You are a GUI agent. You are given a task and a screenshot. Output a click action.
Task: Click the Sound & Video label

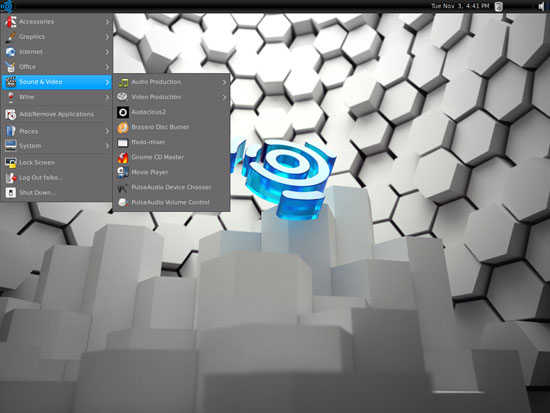coord(41,82)
